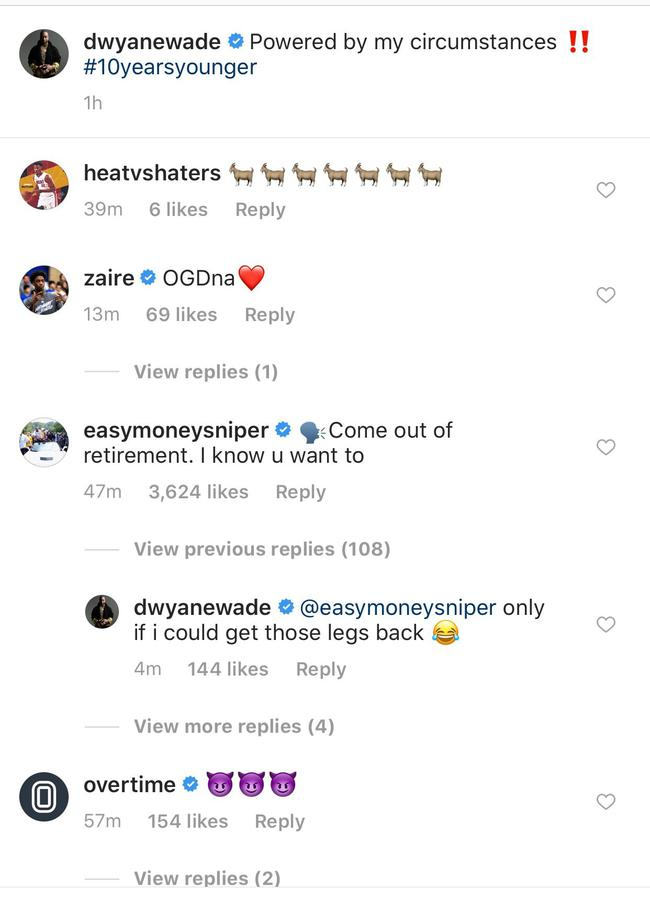Like heatvshaters' goat emoji comment

tap(605, 190)
